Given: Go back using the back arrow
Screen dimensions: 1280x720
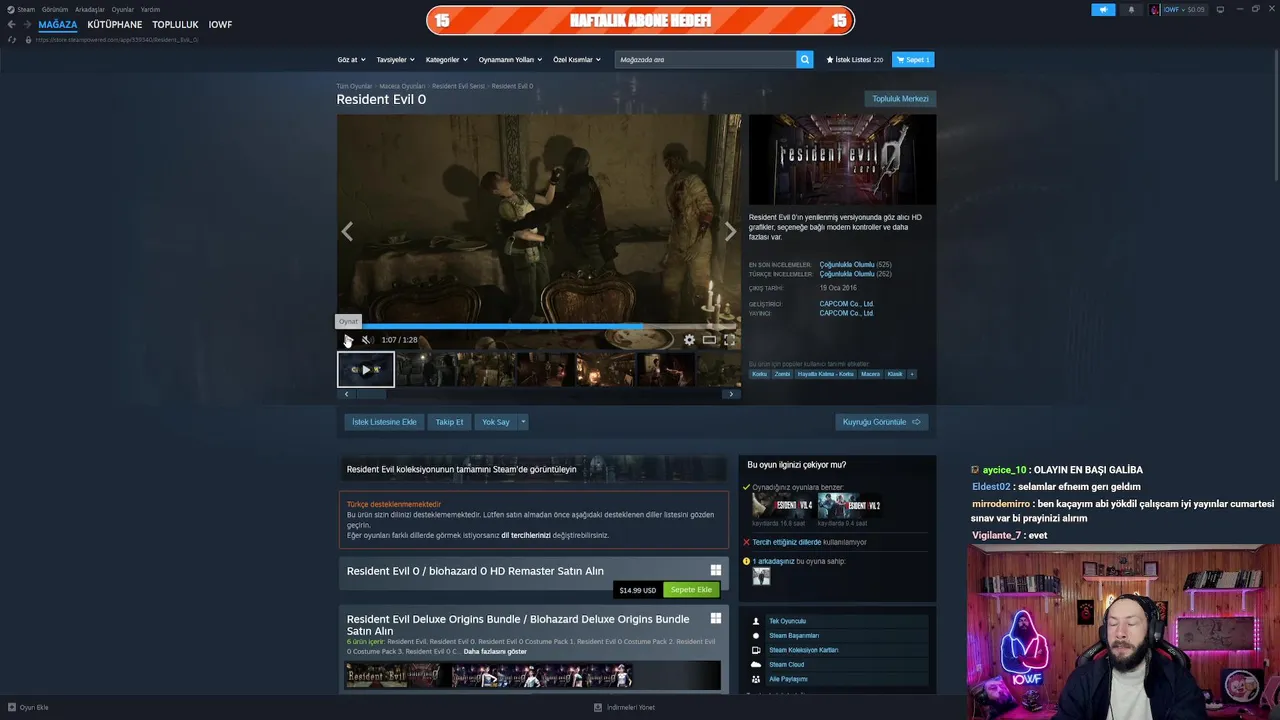Looking at the screenshot, I should 11,24.
